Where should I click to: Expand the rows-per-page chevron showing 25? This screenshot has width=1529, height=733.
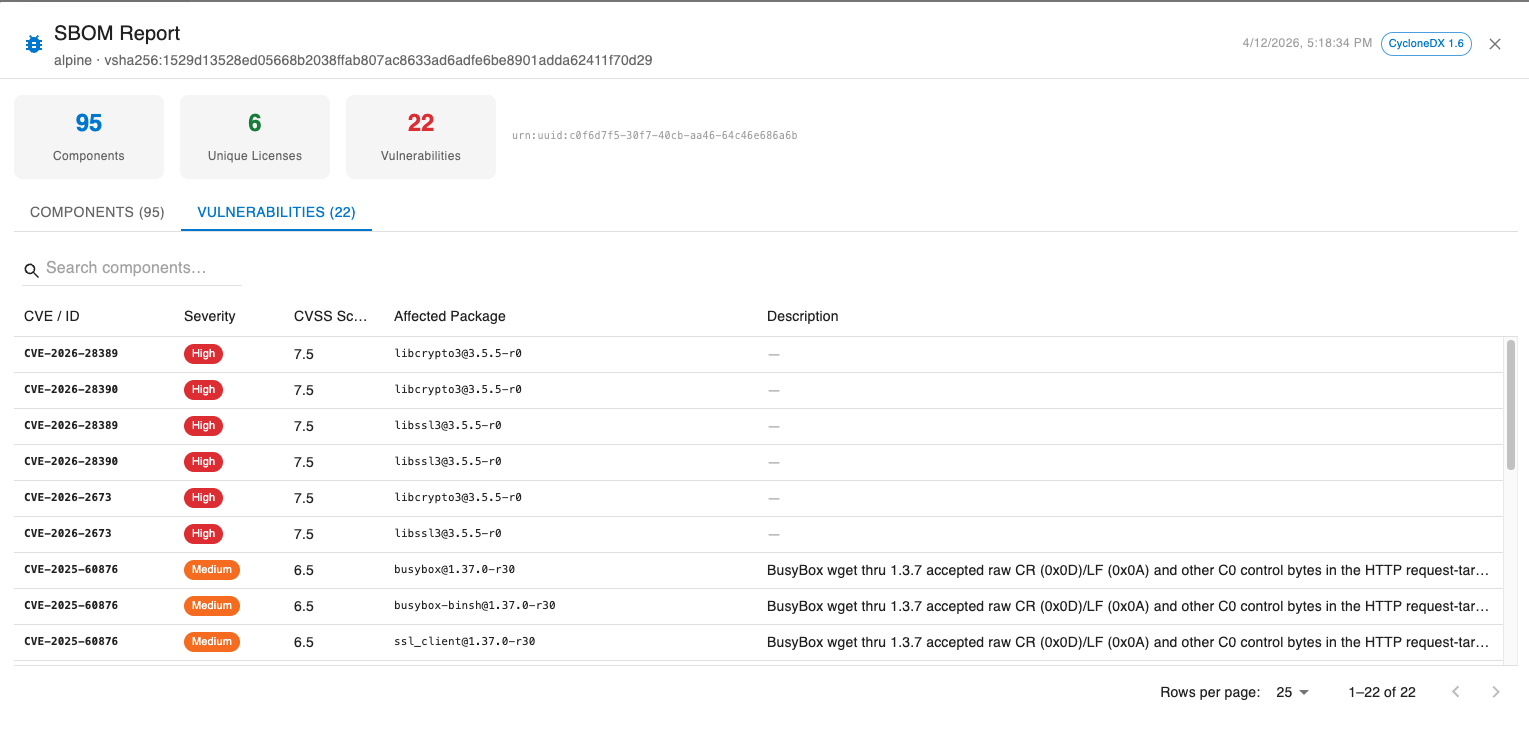click(x=1302, y=691)
